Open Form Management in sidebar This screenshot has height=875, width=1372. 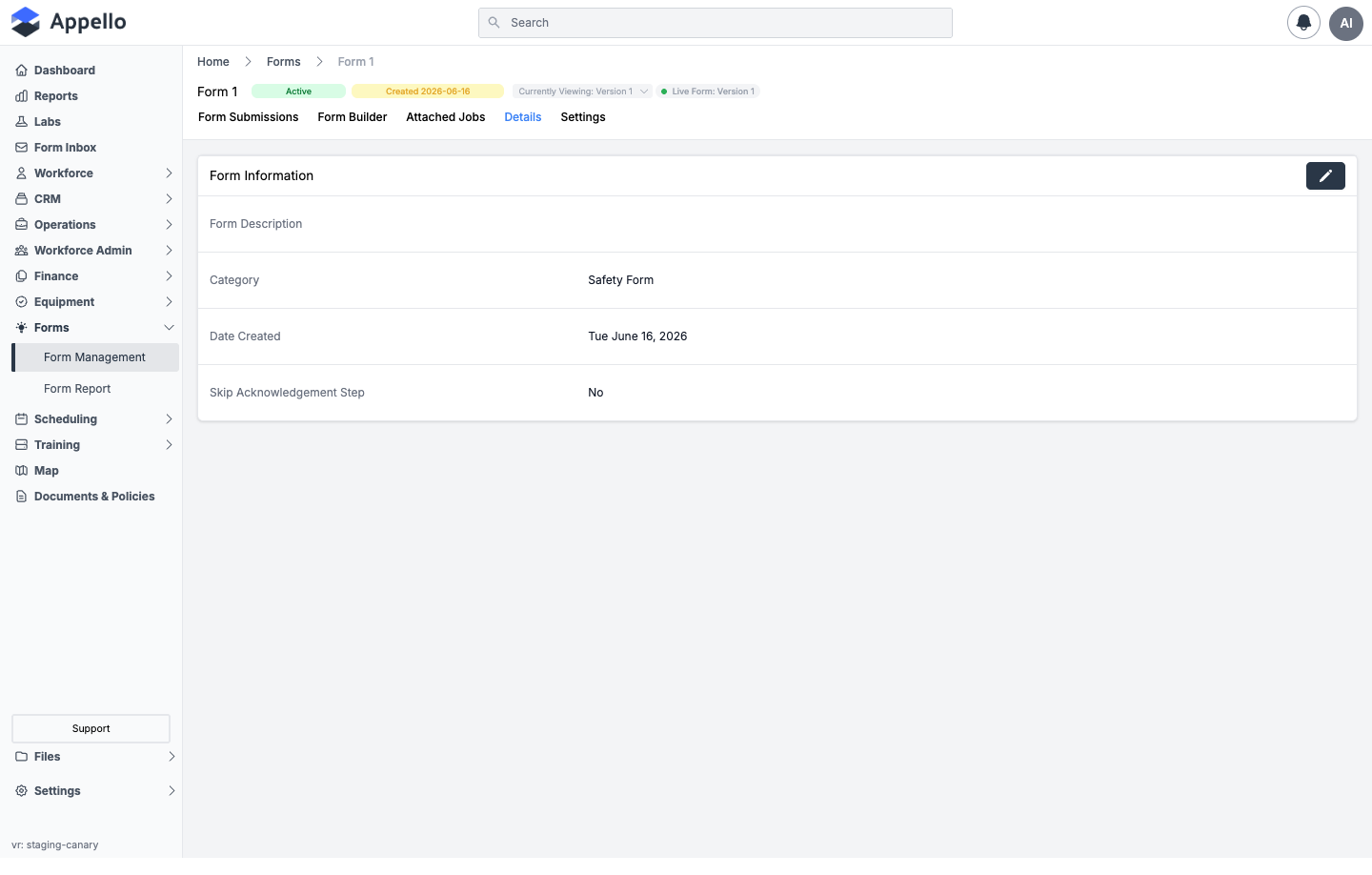click(x=95, y=357)
